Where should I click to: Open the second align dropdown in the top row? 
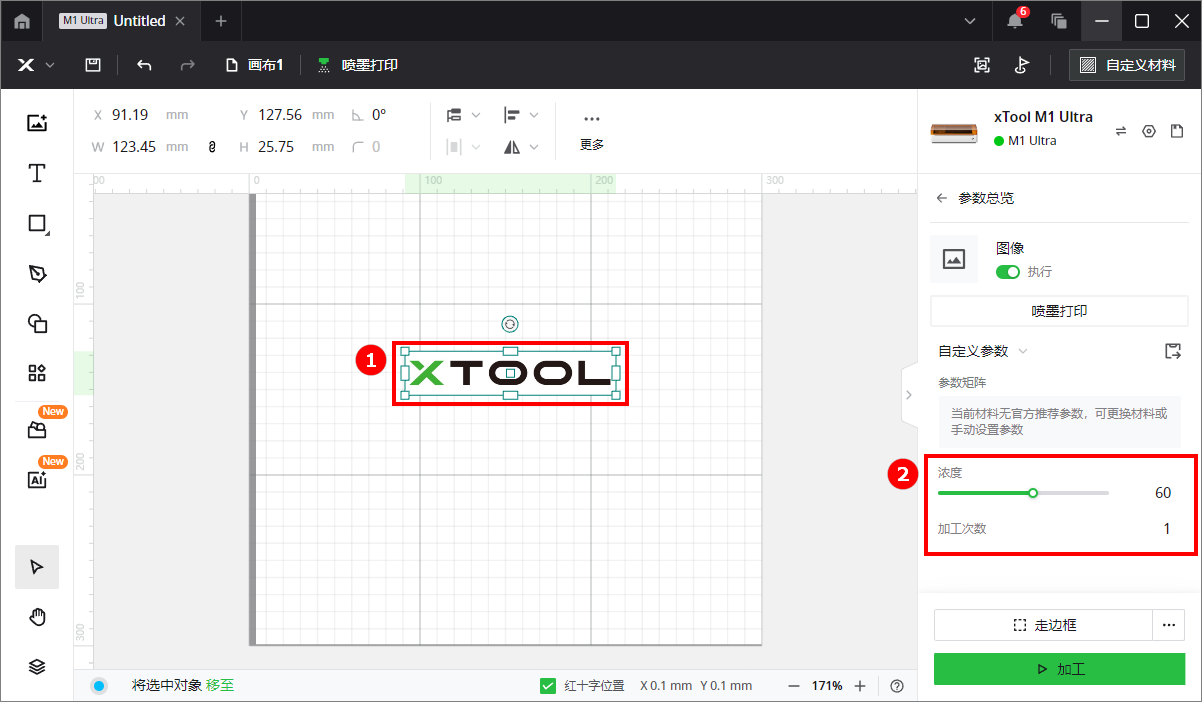[x=521, y=115]
